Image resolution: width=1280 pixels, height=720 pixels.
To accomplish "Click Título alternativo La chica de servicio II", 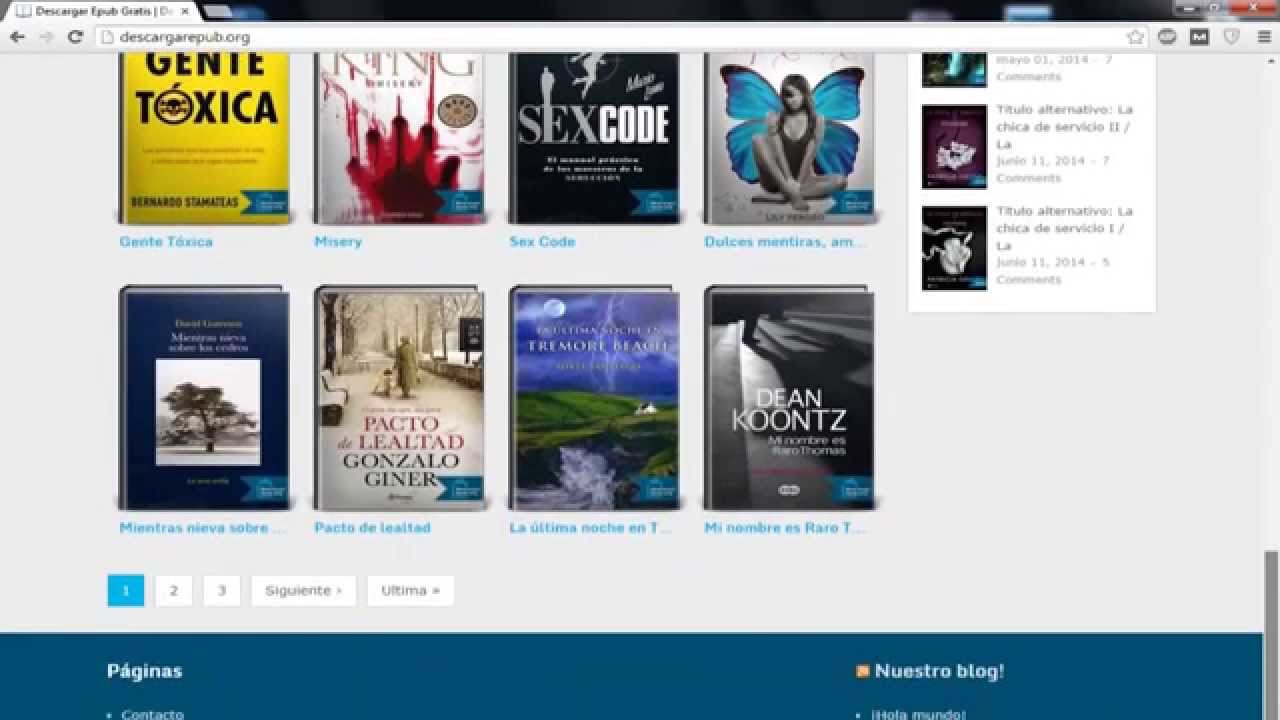I will tap(1065, 127).
